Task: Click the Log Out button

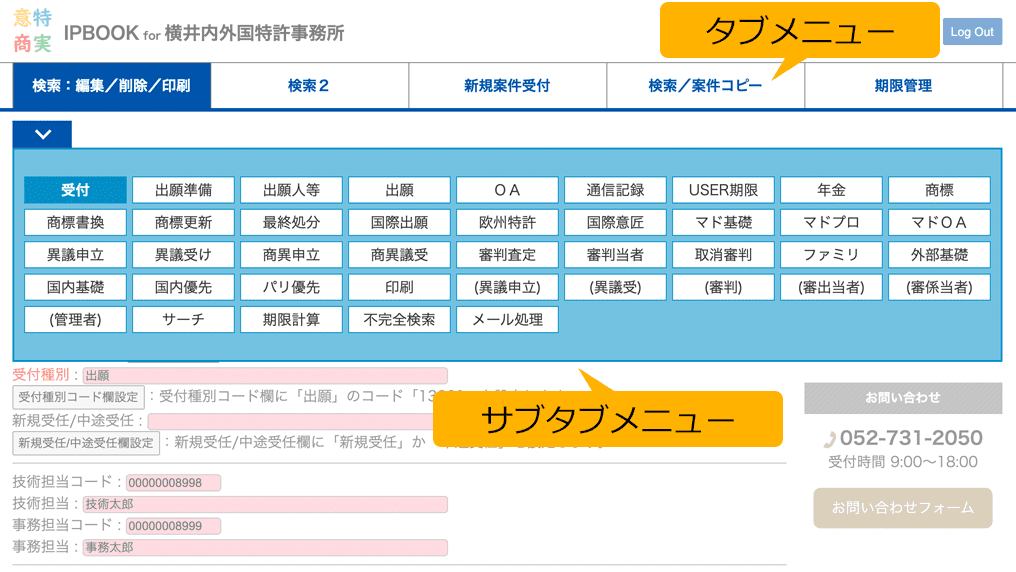Action: click(x=972, y=32)
